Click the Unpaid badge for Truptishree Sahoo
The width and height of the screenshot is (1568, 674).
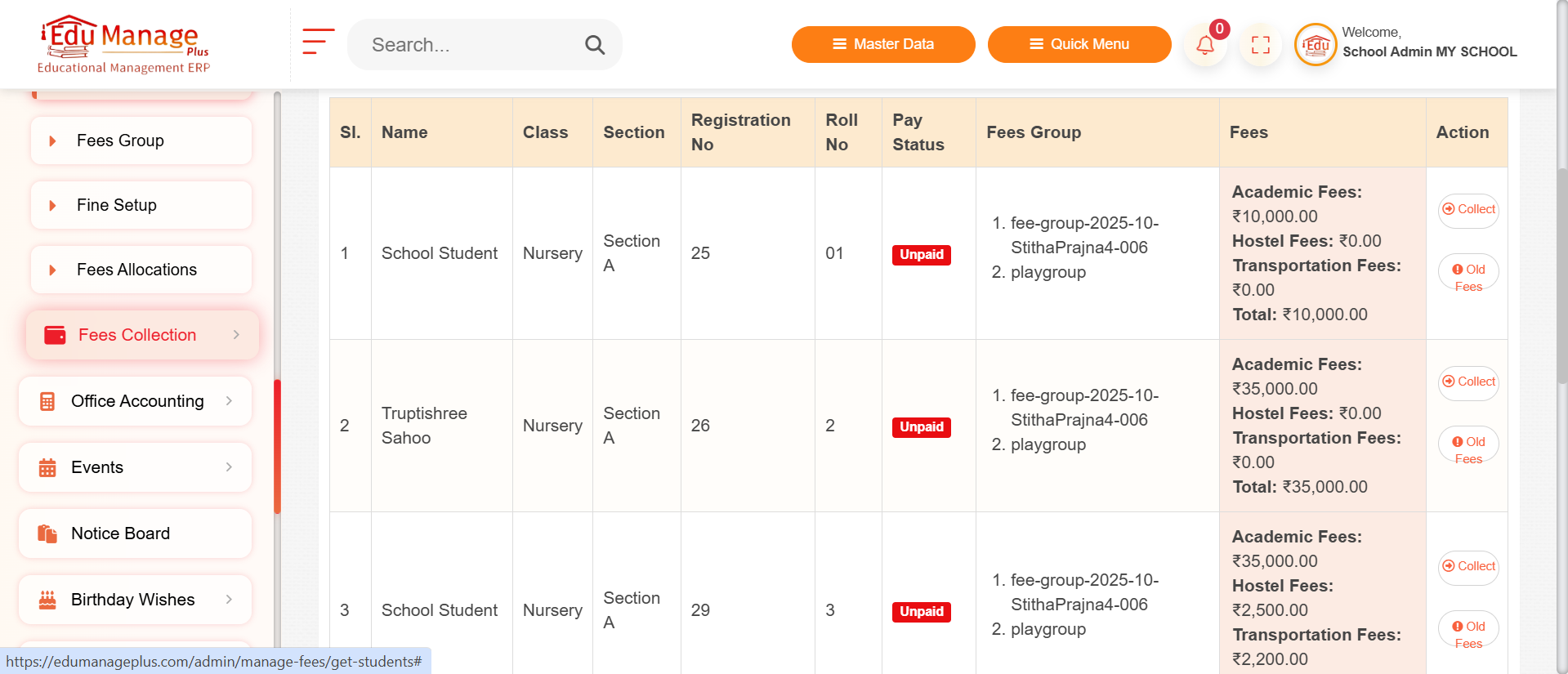pos(921,427)
